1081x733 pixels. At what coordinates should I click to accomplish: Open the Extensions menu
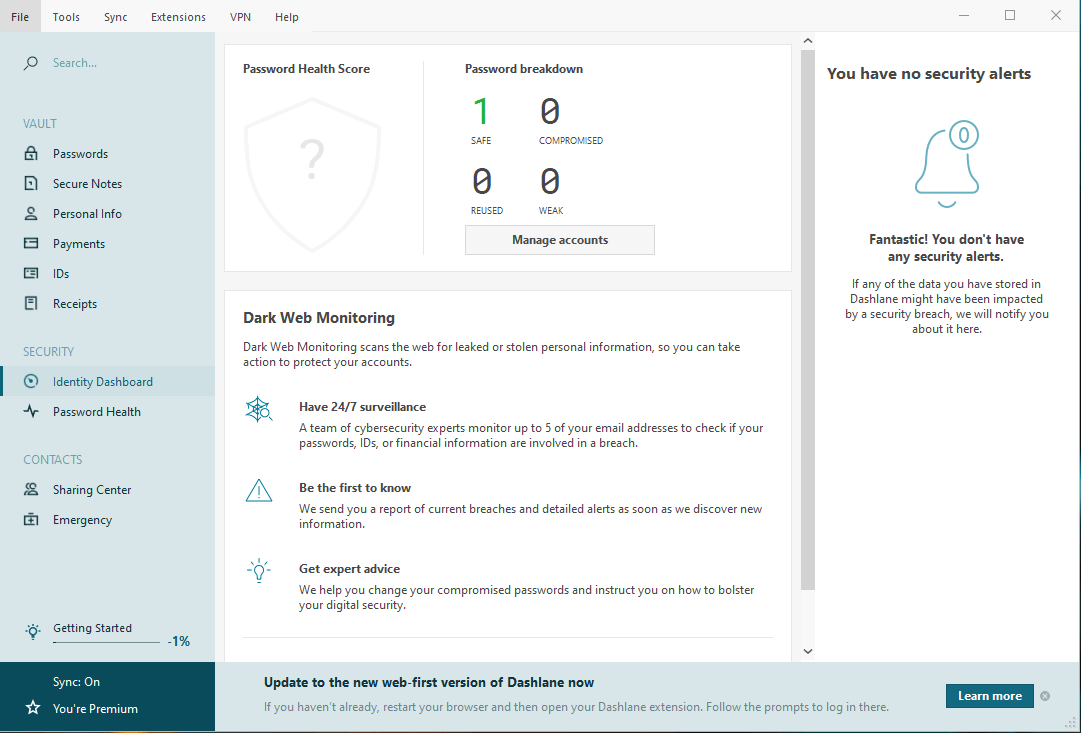179,17
